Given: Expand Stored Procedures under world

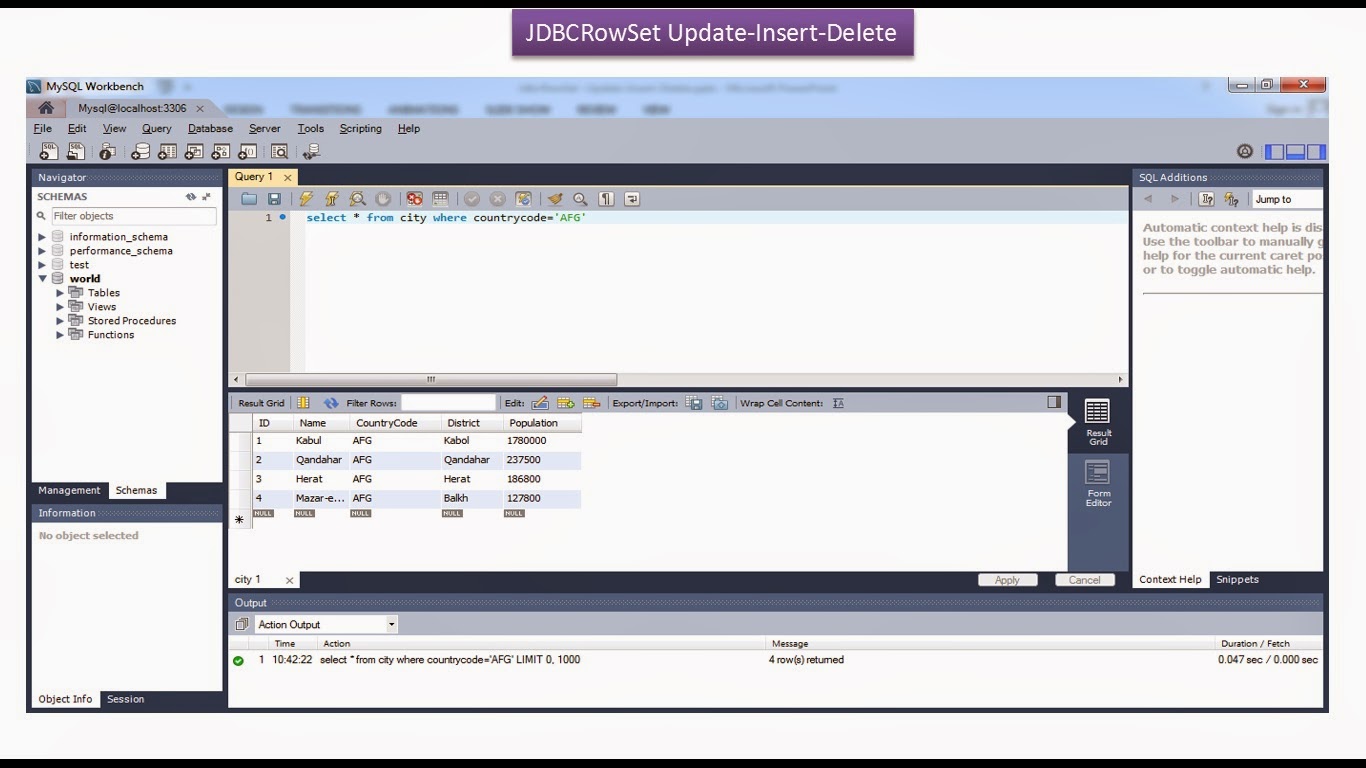Looking at the screenshot, I should click(60, 321).
